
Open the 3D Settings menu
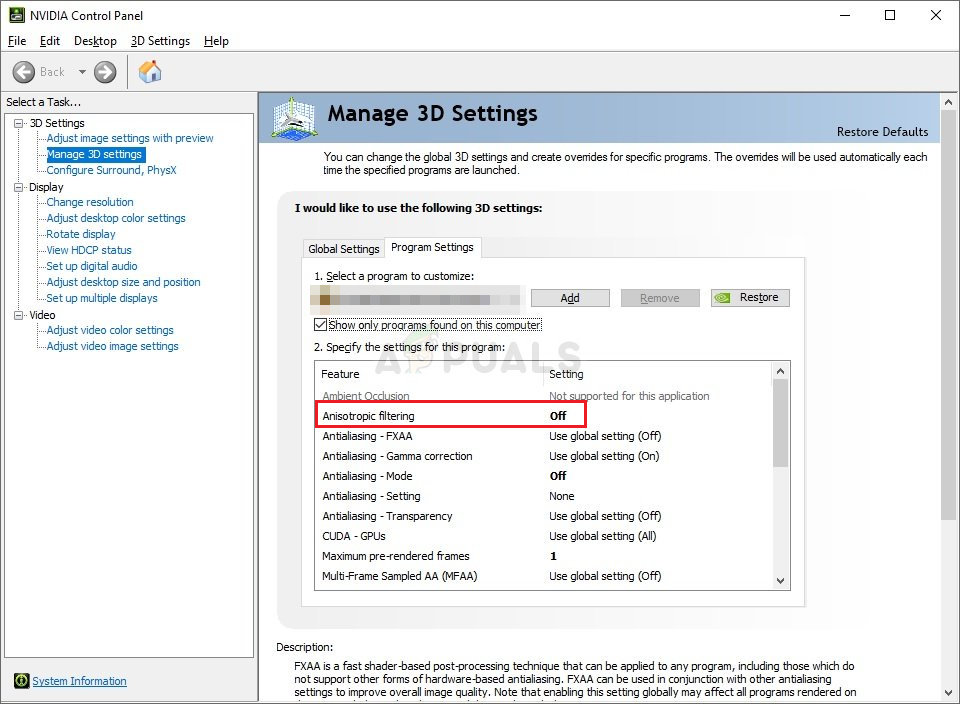160,41
